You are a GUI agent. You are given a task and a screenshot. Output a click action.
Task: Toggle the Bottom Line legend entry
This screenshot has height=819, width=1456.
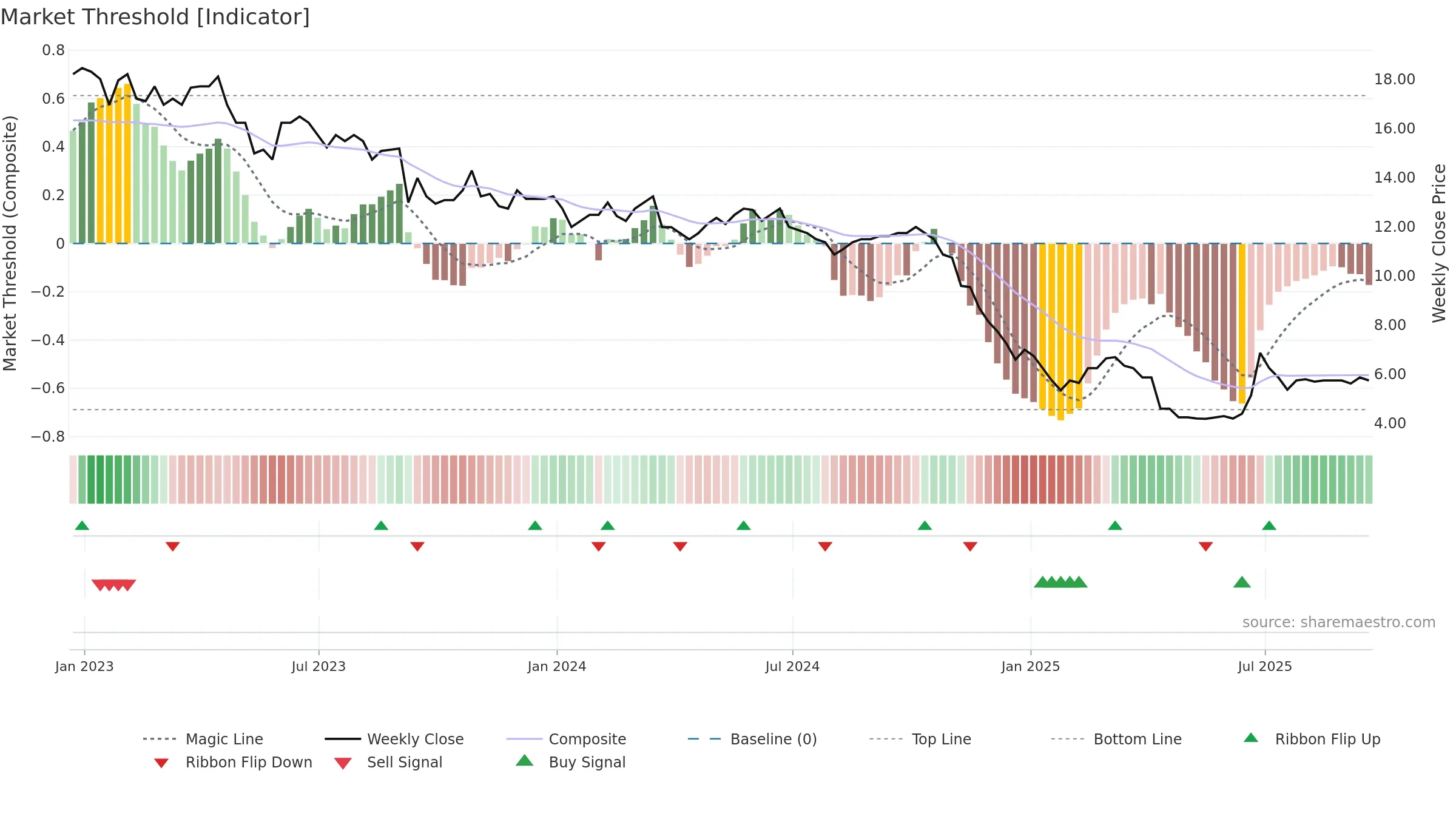tap(1116, 739)
